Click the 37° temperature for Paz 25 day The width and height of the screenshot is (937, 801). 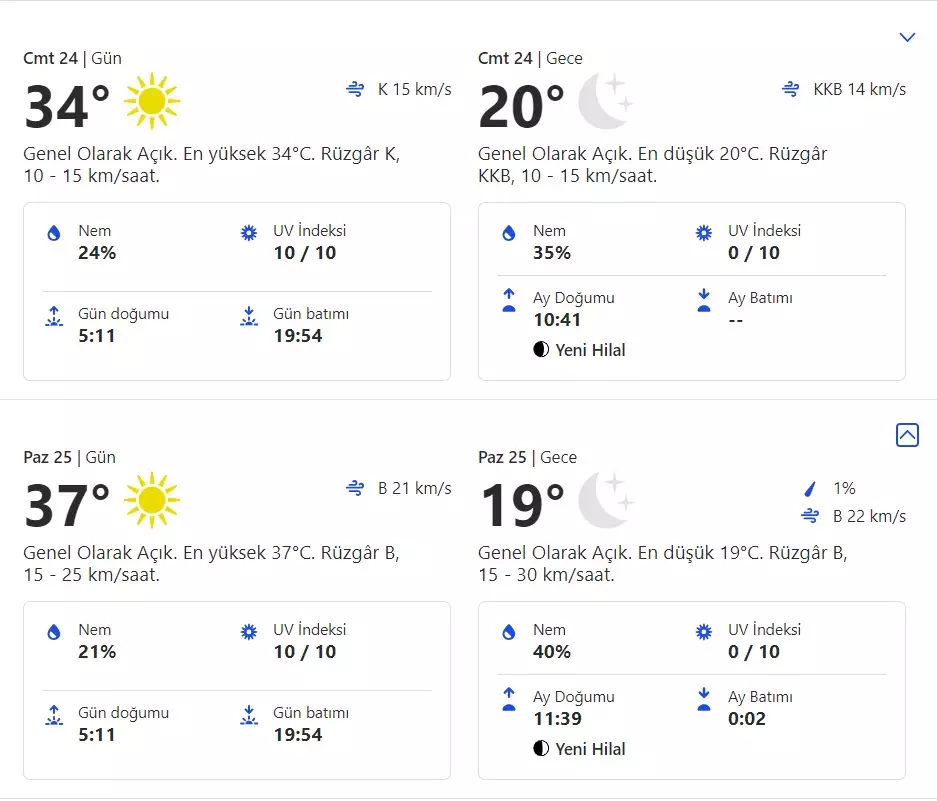pos(67,506)
